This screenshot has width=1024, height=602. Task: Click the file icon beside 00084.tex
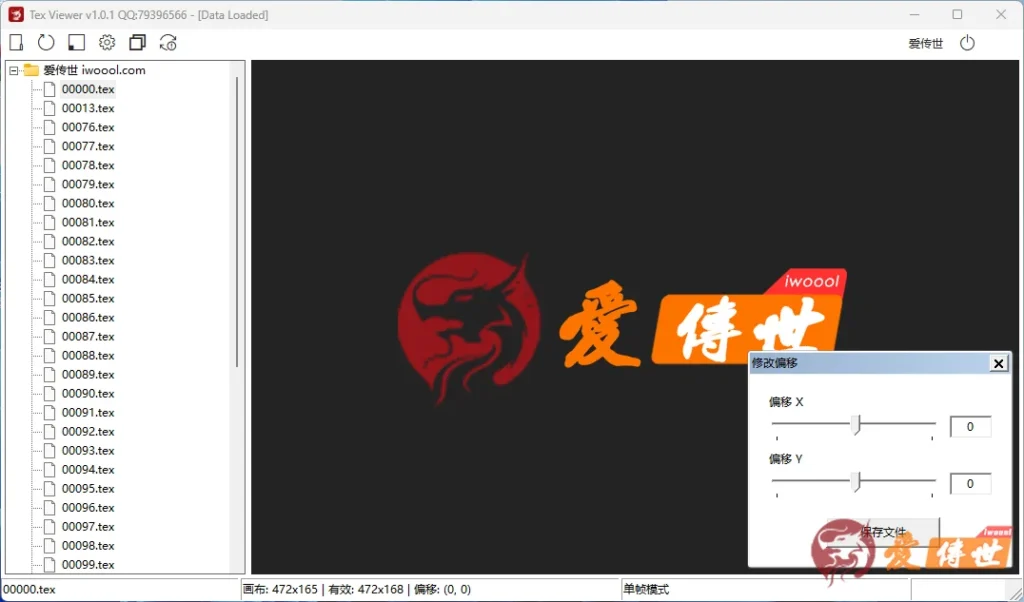[x=50, y=279]
